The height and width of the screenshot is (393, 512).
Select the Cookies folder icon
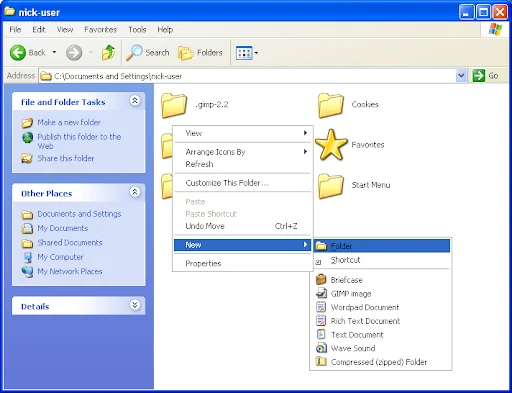click(331, 106)
